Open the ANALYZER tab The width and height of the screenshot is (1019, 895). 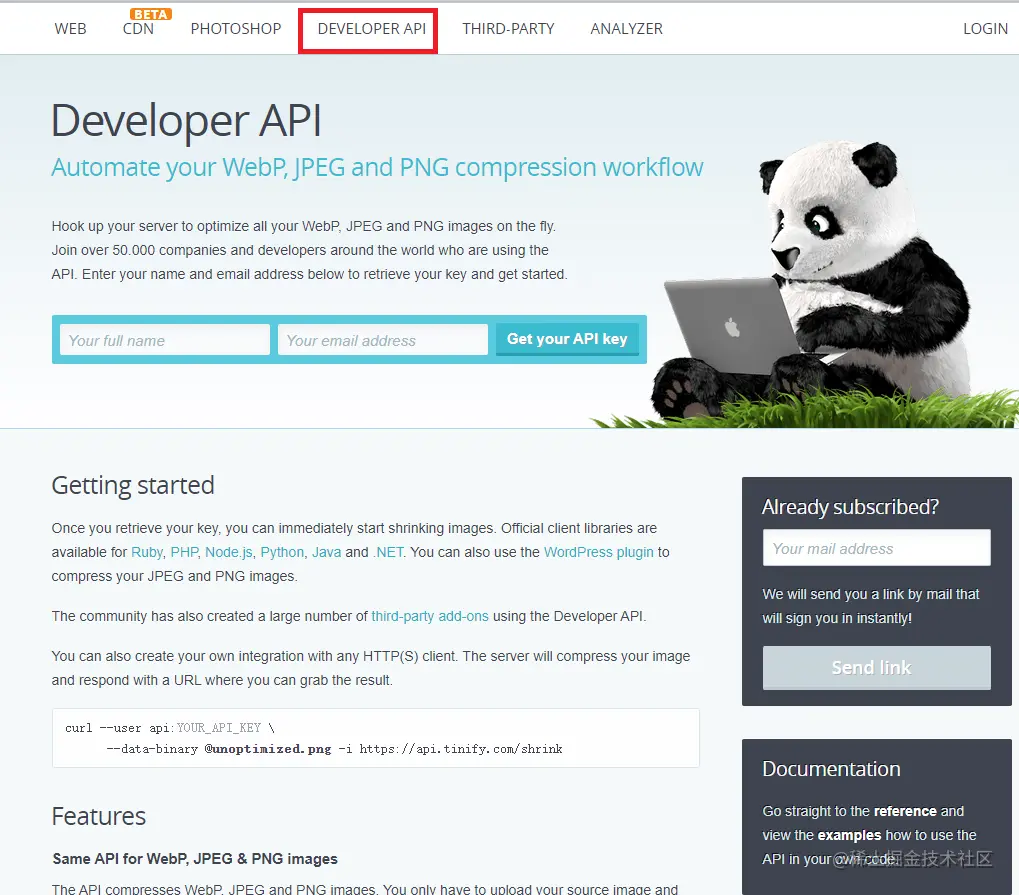tap(626, 29)
